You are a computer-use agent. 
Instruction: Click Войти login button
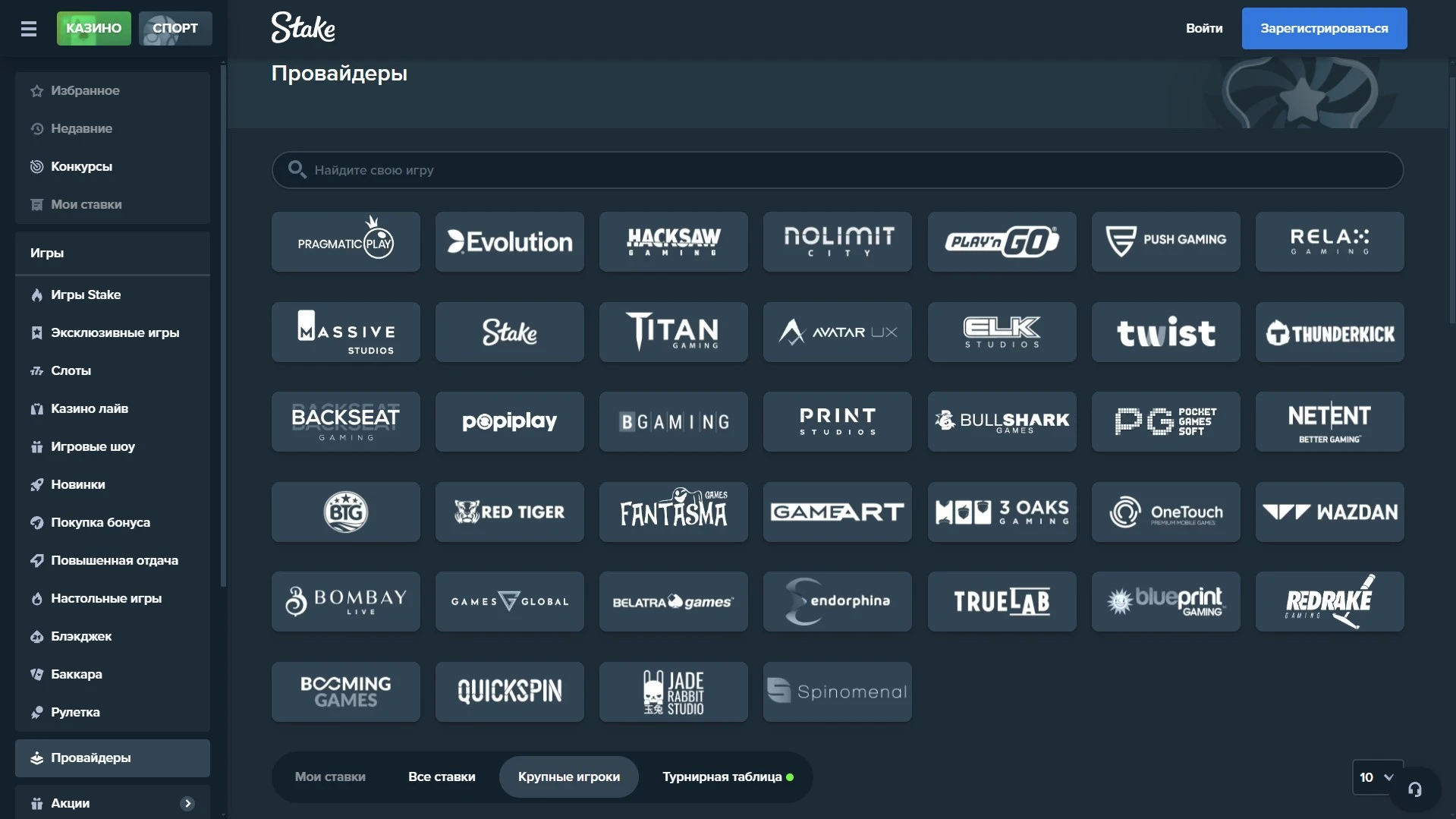pos(1204,28)
